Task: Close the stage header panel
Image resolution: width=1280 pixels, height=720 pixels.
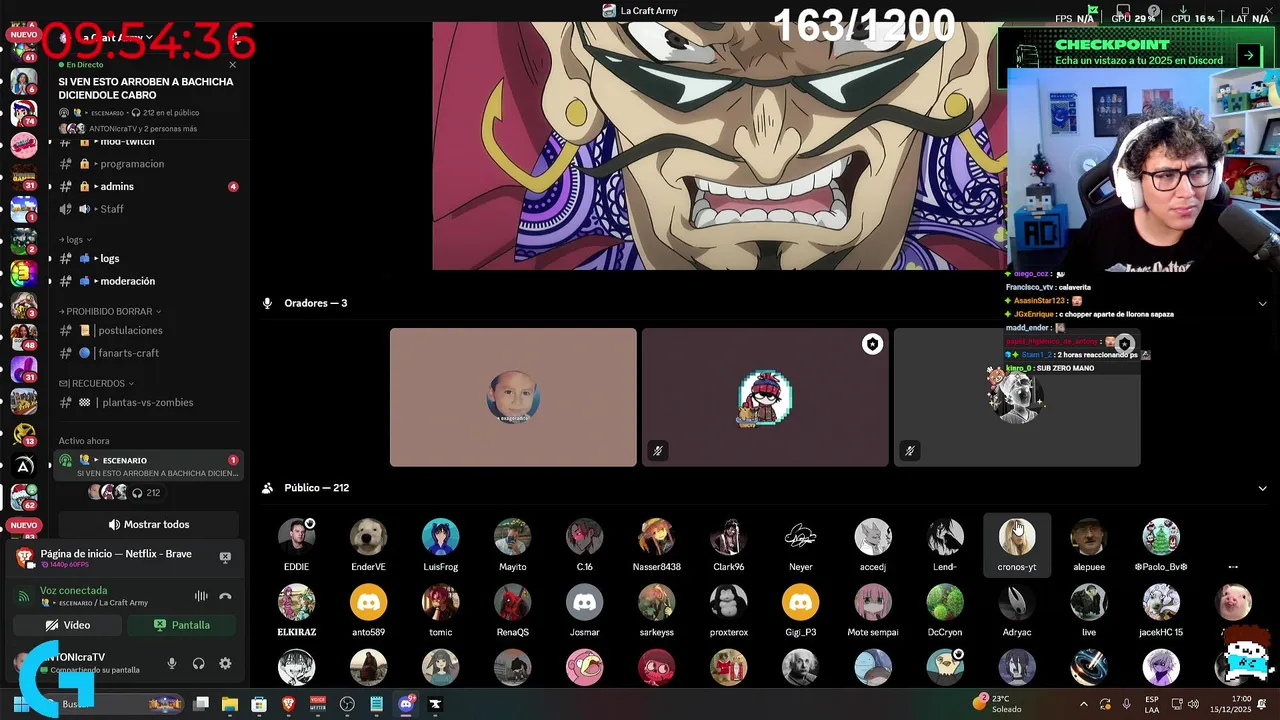Action: (x=233, y=65)
